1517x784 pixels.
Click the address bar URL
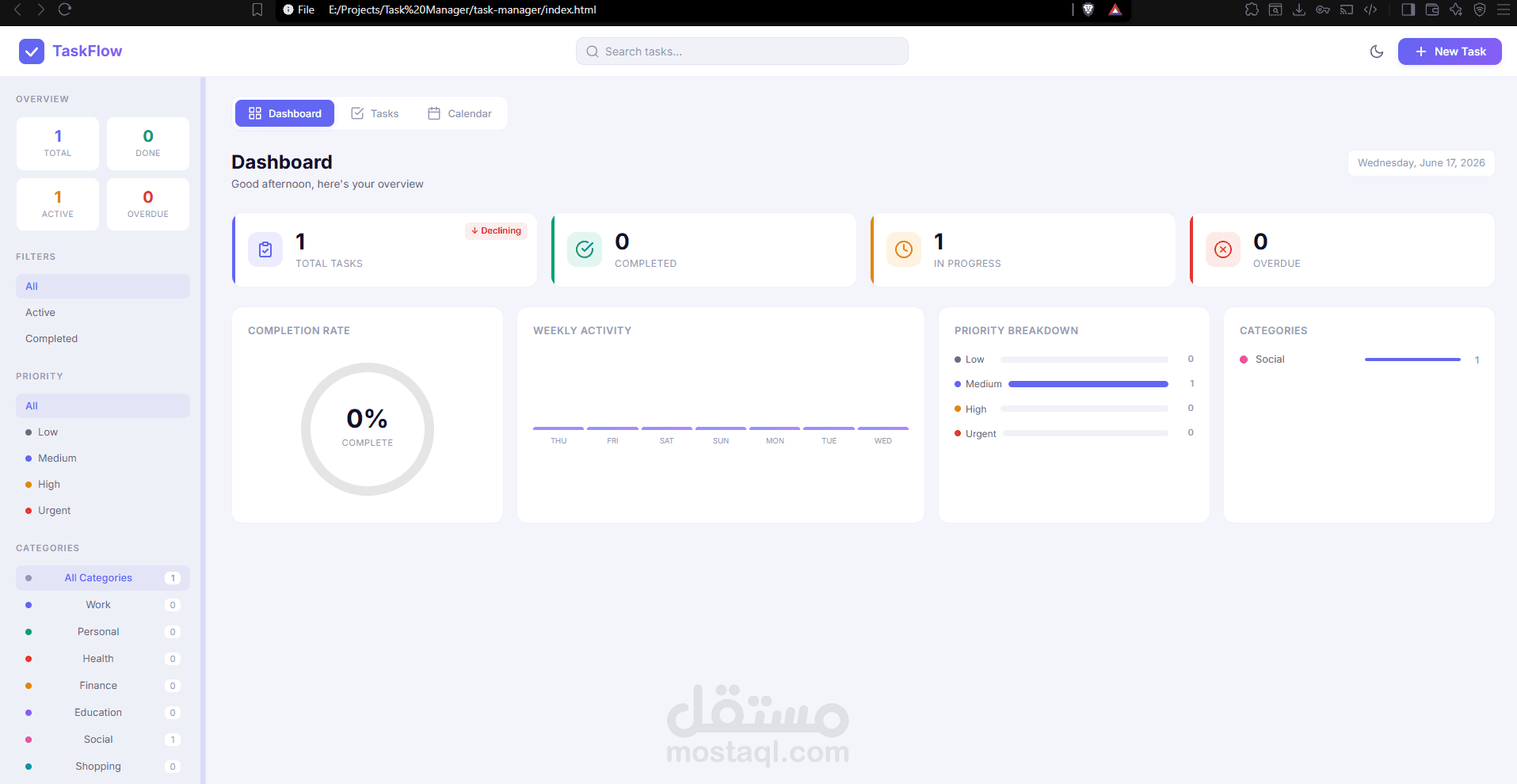click(463, 10)
